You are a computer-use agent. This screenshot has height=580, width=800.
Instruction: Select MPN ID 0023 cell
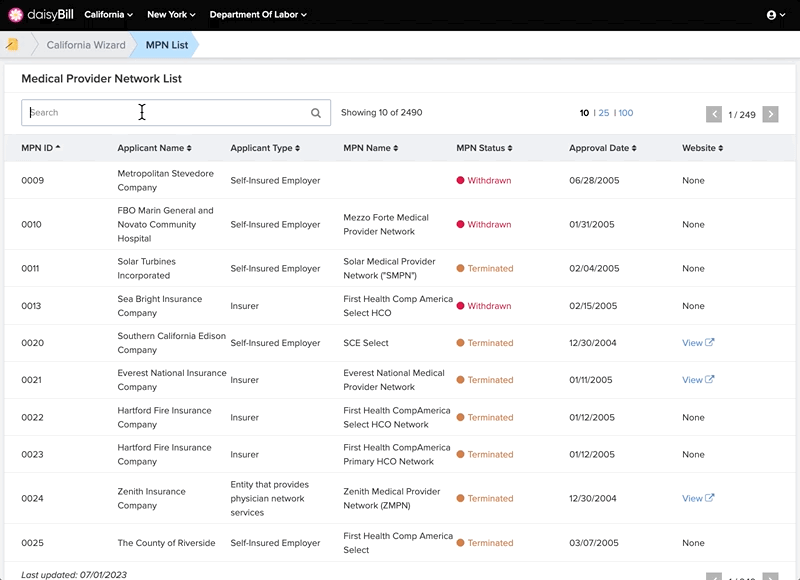point(32,454)
